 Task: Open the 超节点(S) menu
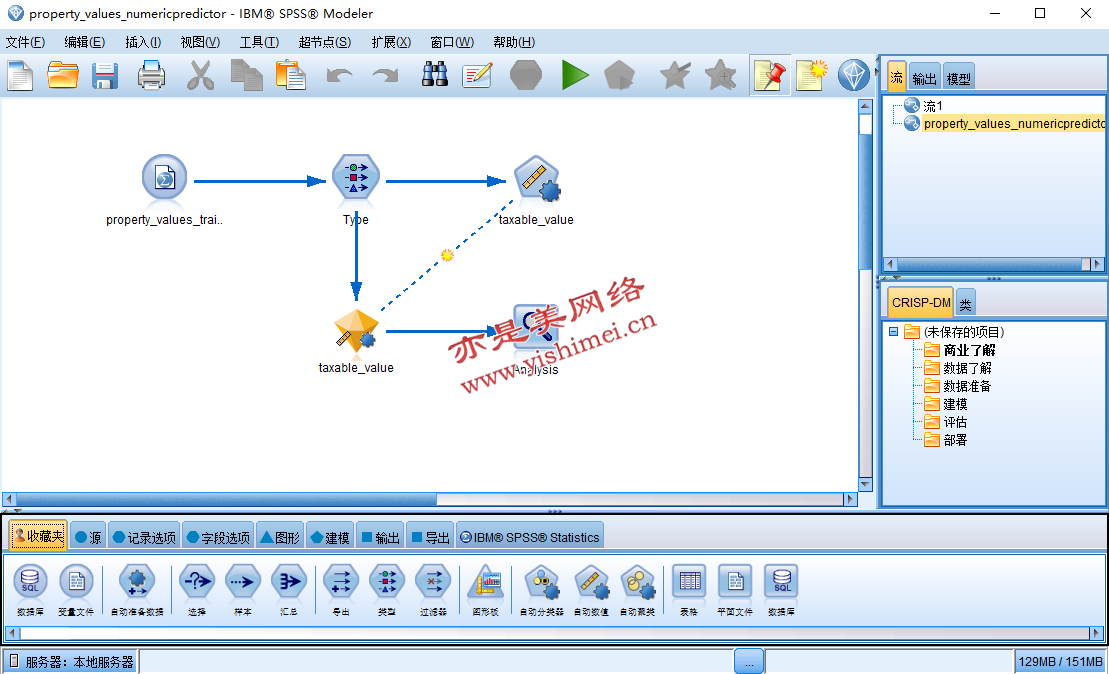[x=325, y=42]
